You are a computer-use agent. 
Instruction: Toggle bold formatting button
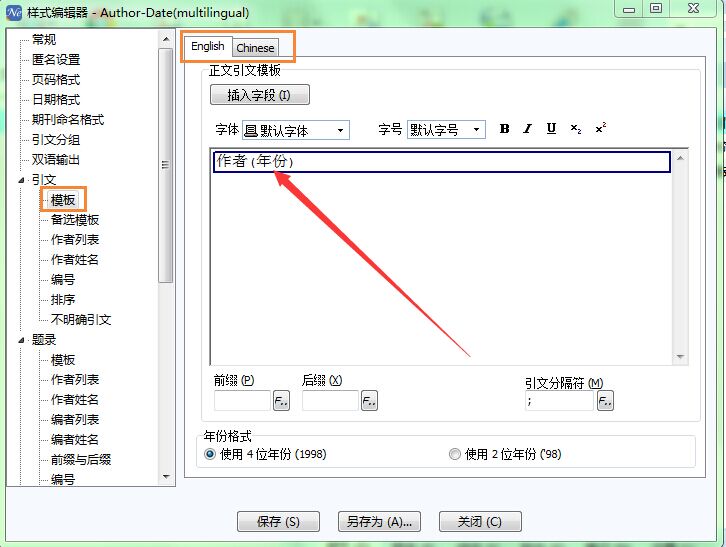click(x=504, y=129)
